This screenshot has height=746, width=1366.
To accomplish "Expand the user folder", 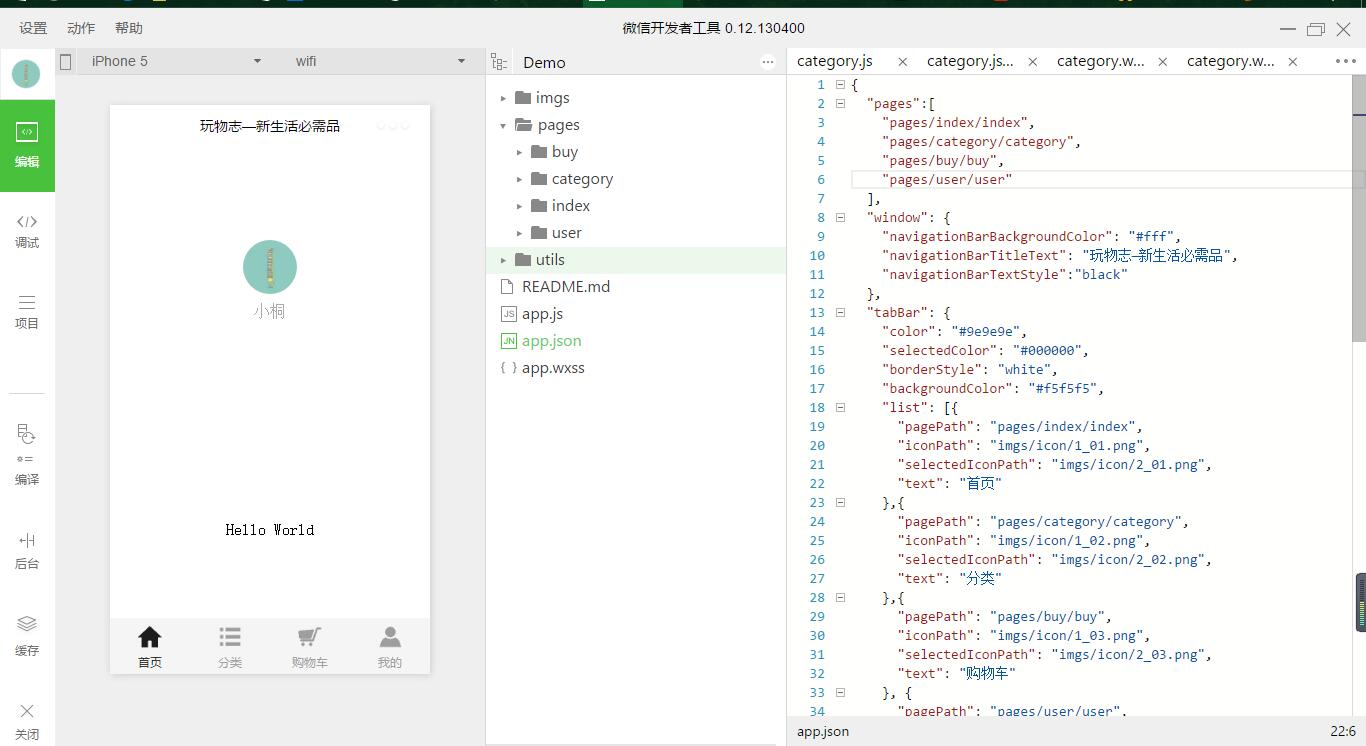I will pos(520,233).
